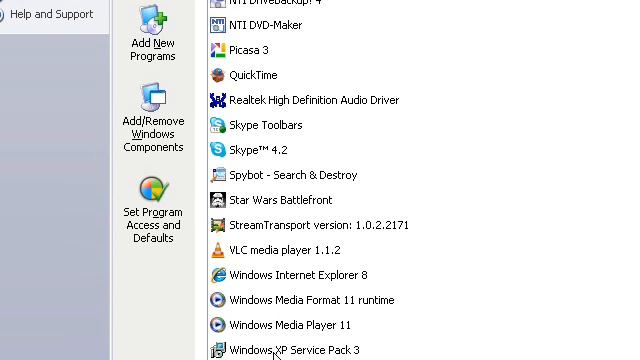Open Add New Programs icon
Screen dimensions: 640x360
[153, 20]
